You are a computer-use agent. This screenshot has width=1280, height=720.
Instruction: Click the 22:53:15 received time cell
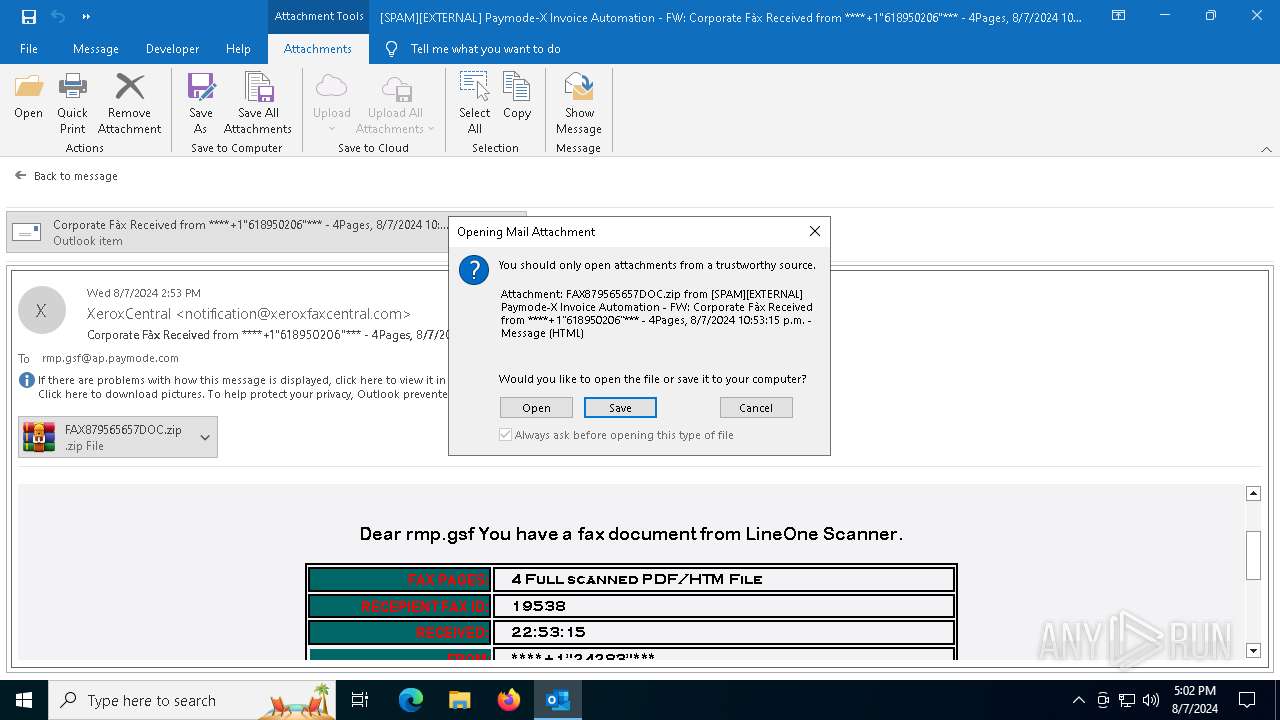(x=724, y=632)
